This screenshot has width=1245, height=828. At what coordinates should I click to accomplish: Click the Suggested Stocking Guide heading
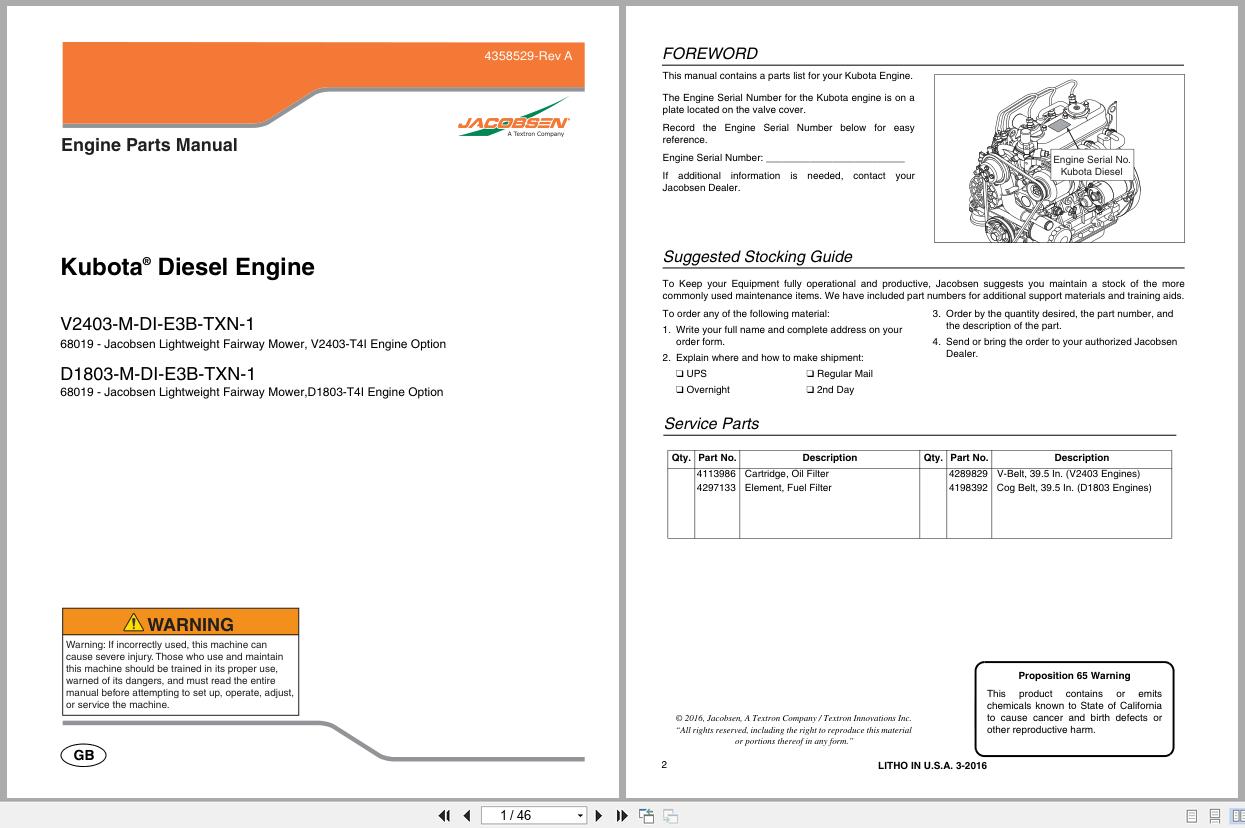pos(758,257)
